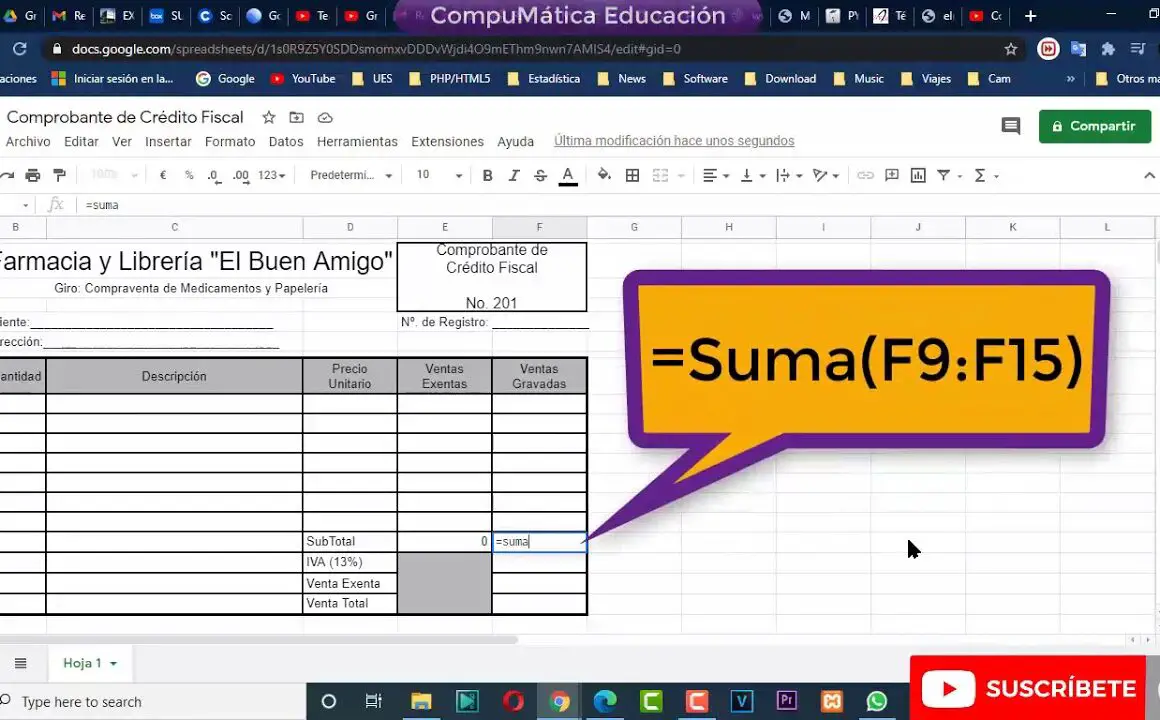Open the comment history icon

point(1011,126)
